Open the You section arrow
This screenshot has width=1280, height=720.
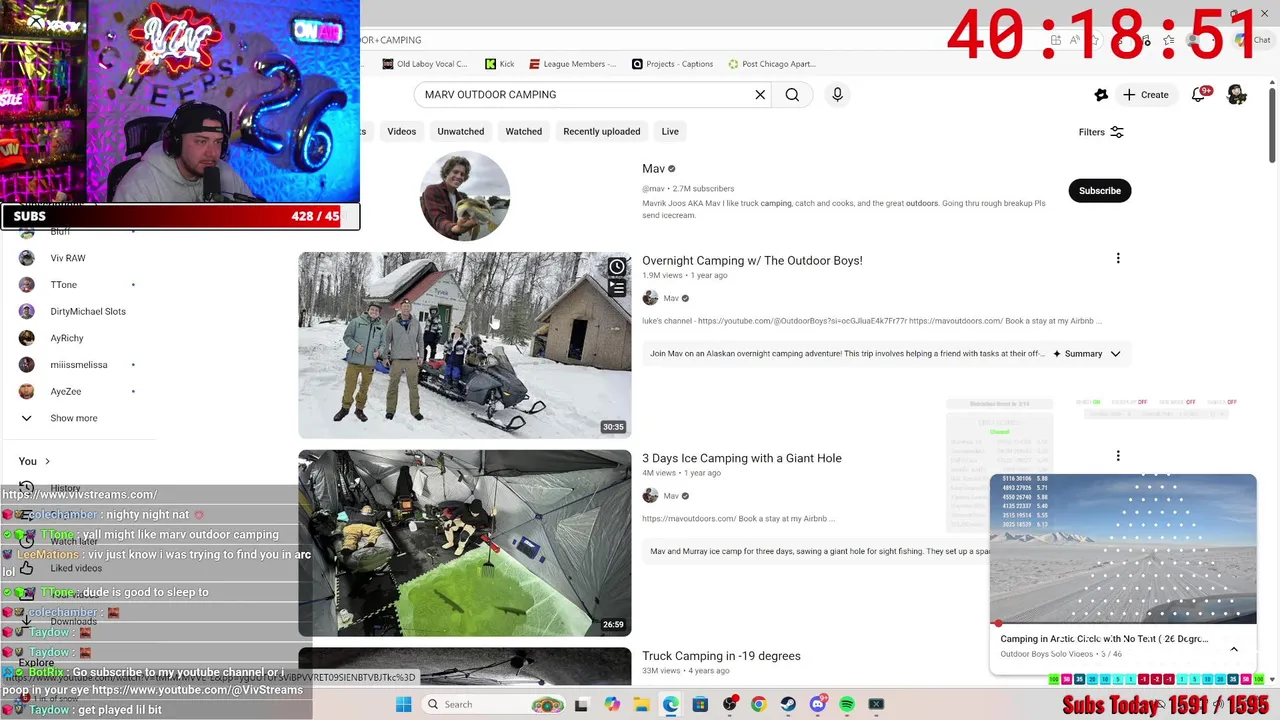pos(46,461)
